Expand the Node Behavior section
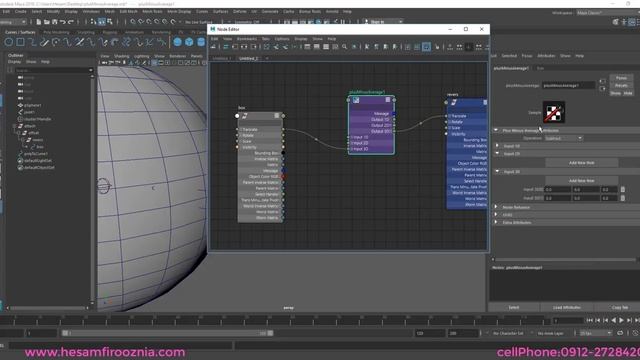 tap(496, 207)
